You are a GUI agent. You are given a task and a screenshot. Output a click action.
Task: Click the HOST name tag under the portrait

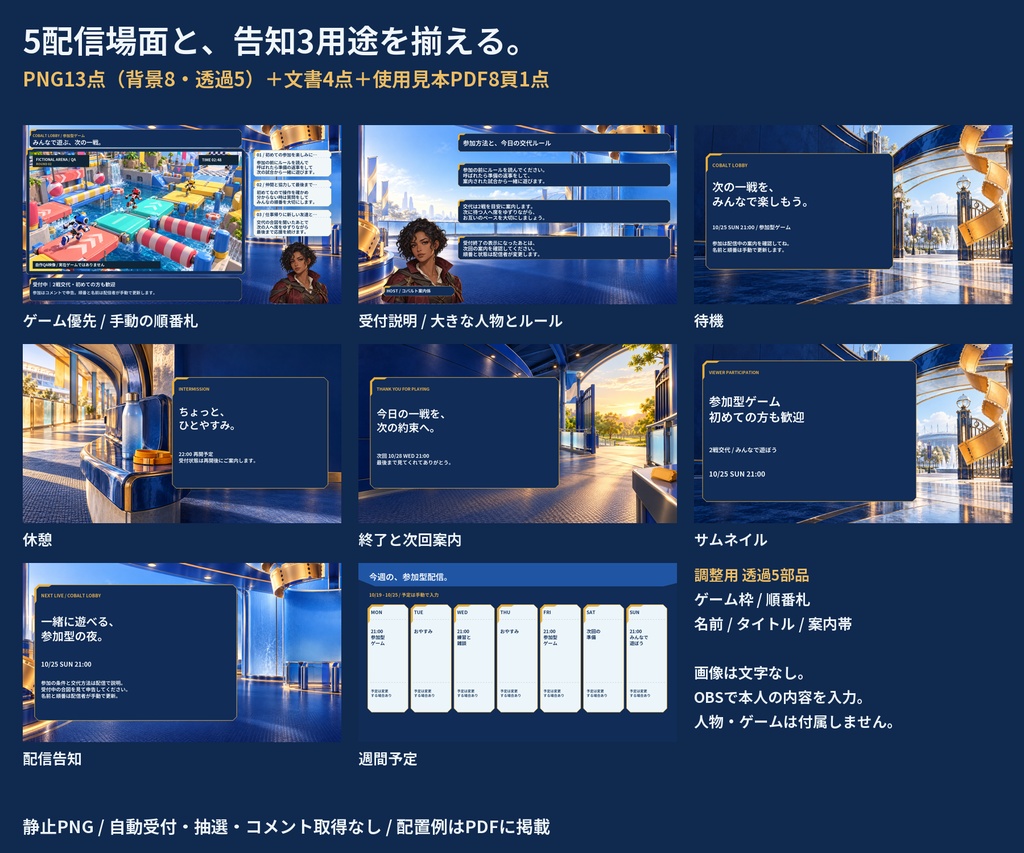coord(418,291)
